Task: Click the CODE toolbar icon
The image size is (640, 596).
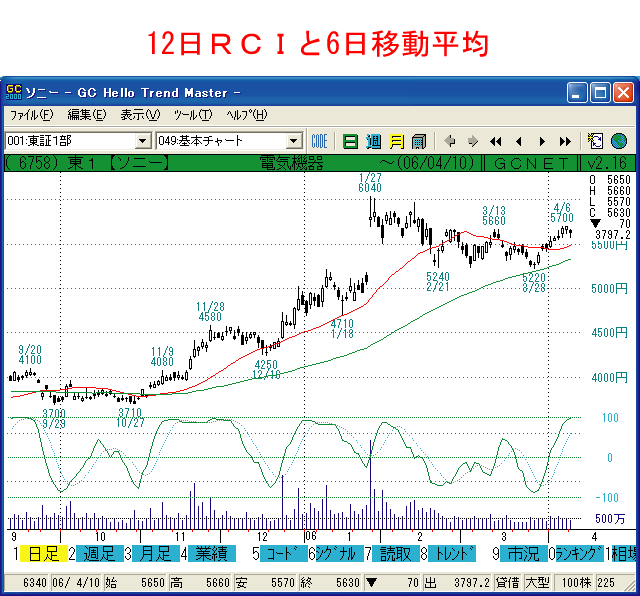Action: point(319,142)
